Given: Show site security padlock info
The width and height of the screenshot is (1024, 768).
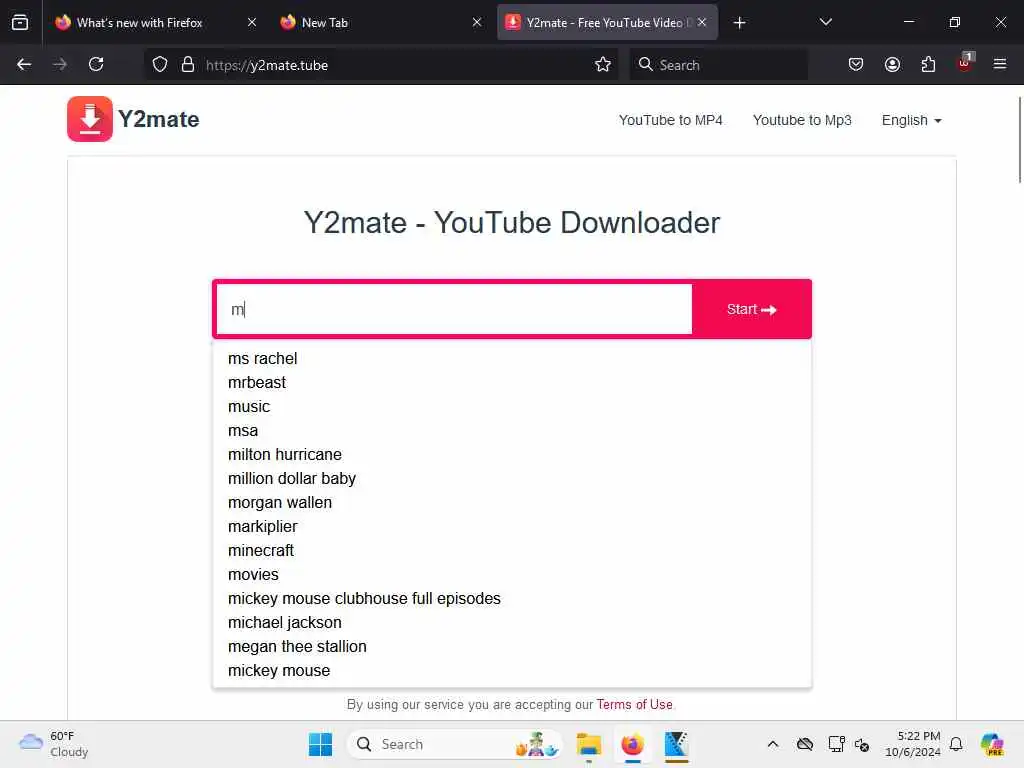Looking at the screenshot, I should [x=188, y=64].
